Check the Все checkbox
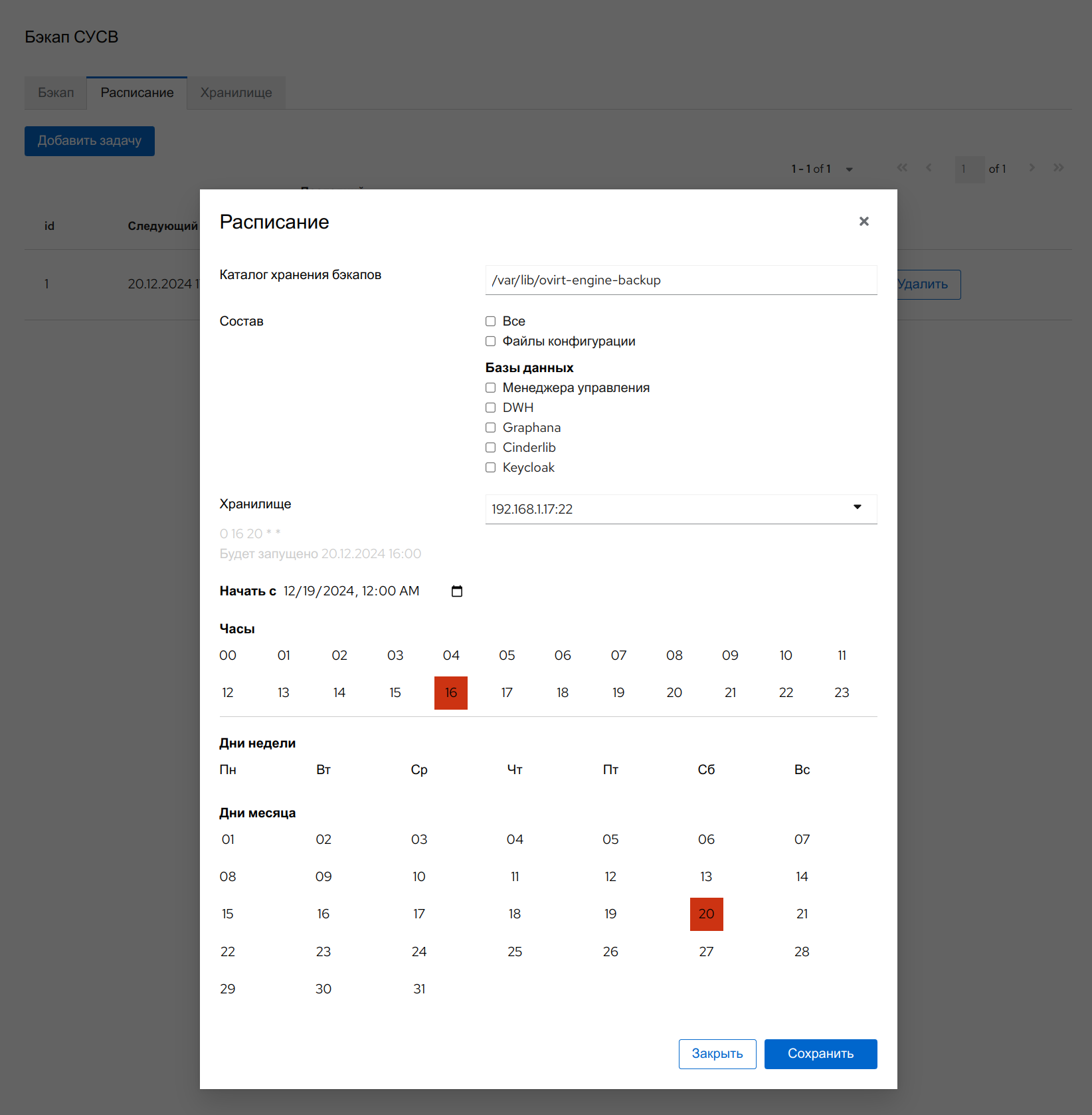 coord(491,322)
